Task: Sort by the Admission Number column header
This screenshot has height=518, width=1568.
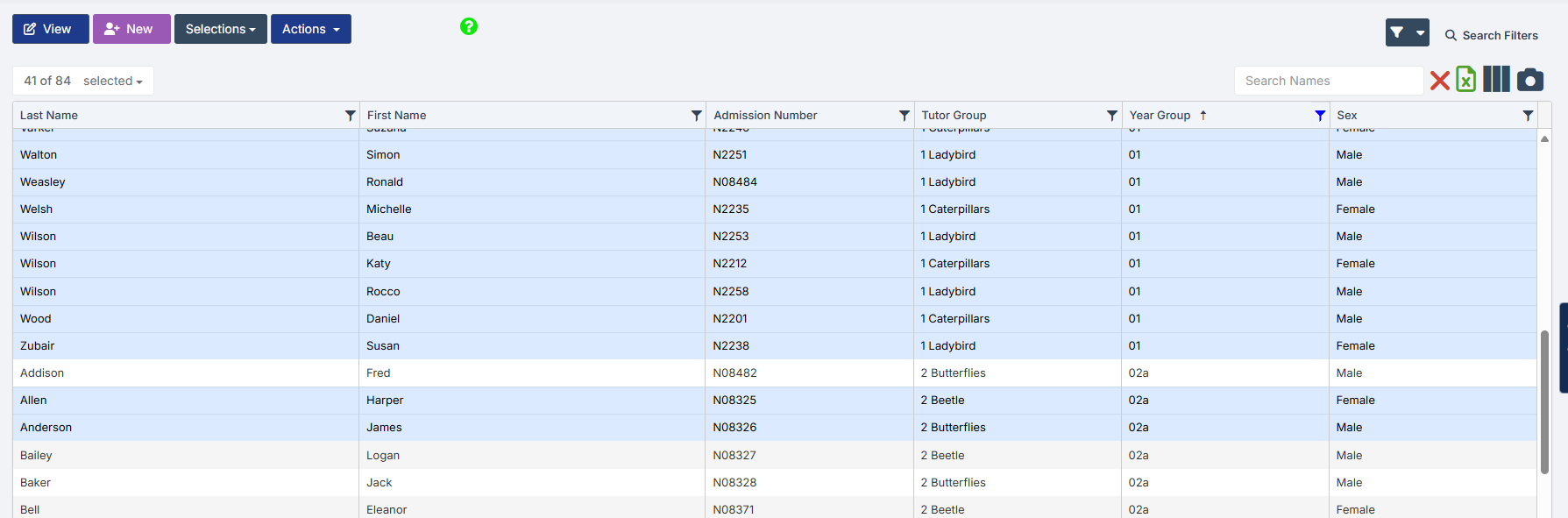Action: pyautogui.click(x=765, y=116)
